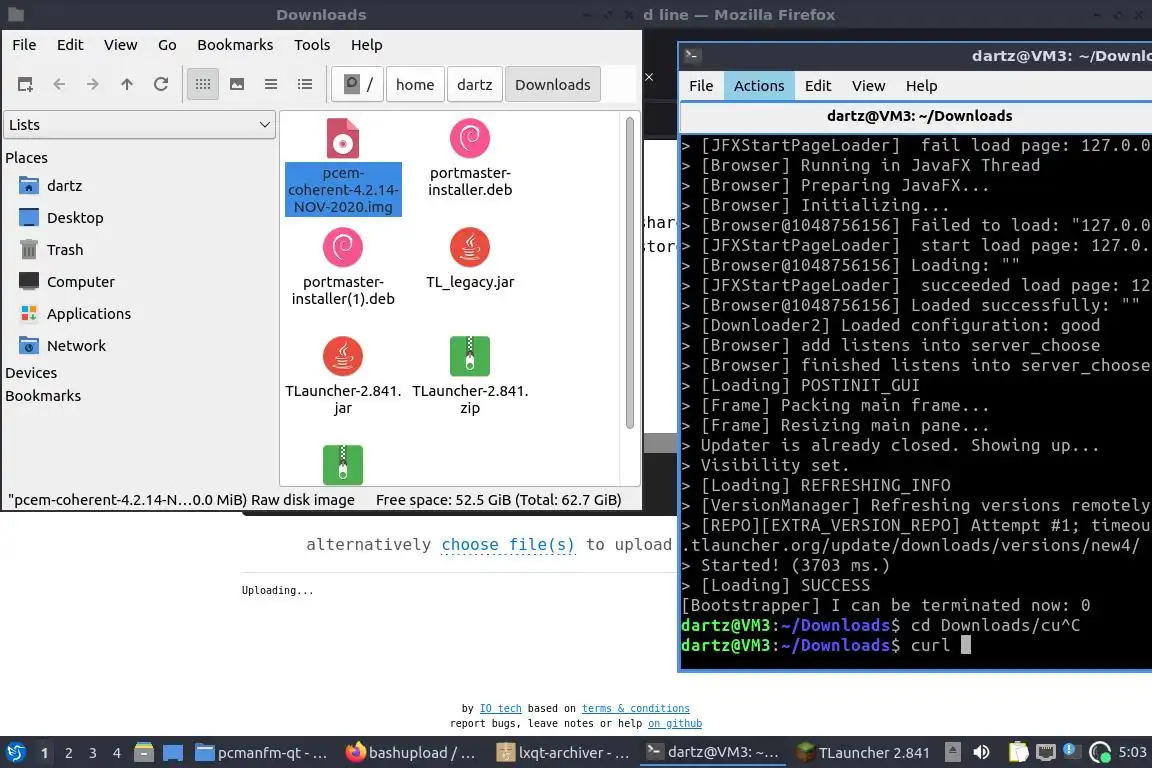
Task: Go back in the Downloads file manager
Action: 60,85
